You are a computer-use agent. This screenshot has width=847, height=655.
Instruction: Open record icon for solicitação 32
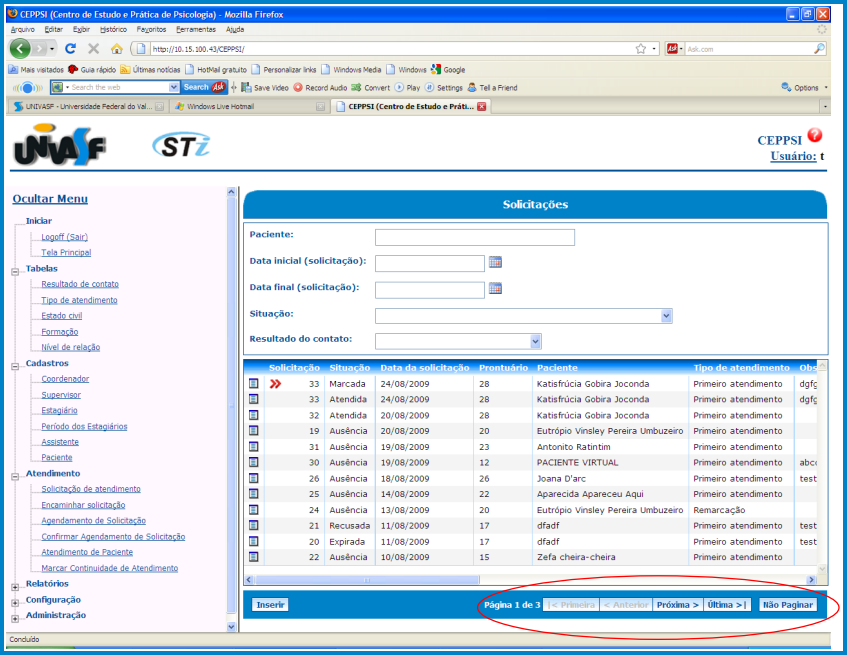(x=253, y=415)
